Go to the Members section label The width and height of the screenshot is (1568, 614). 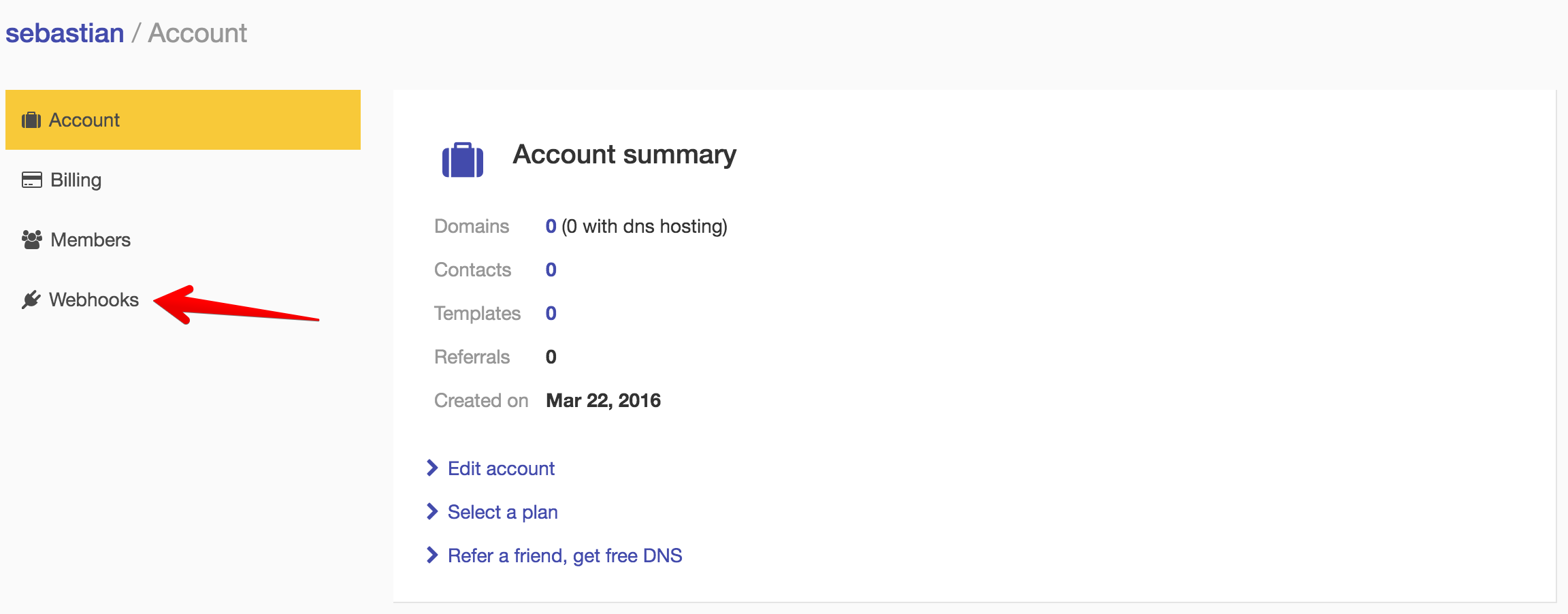coord(91,240)
